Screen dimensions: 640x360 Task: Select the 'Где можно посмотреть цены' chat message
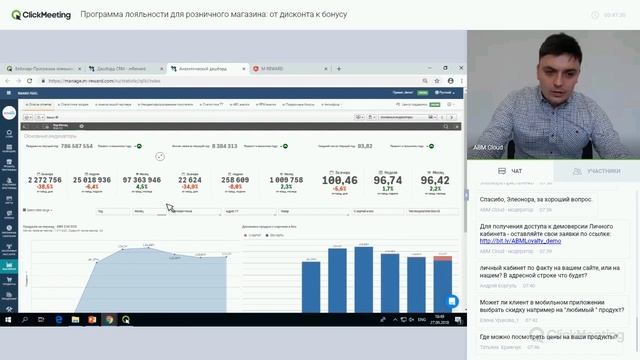coord(549,337)
